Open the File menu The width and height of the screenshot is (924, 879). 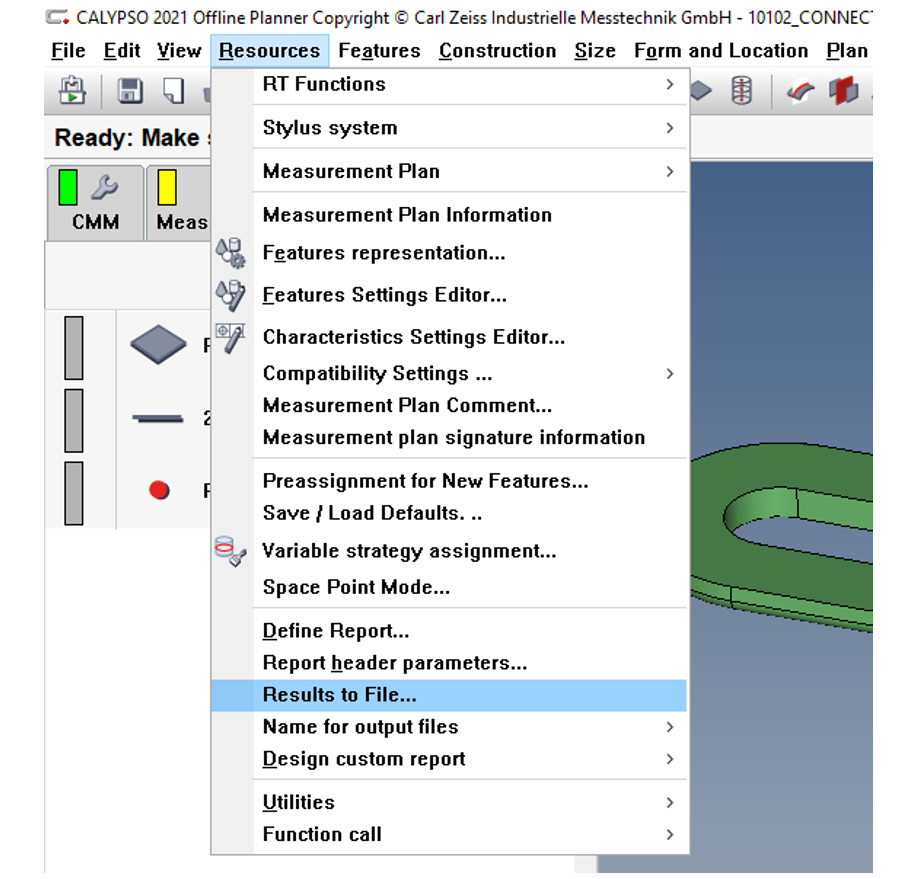[68, 51]
